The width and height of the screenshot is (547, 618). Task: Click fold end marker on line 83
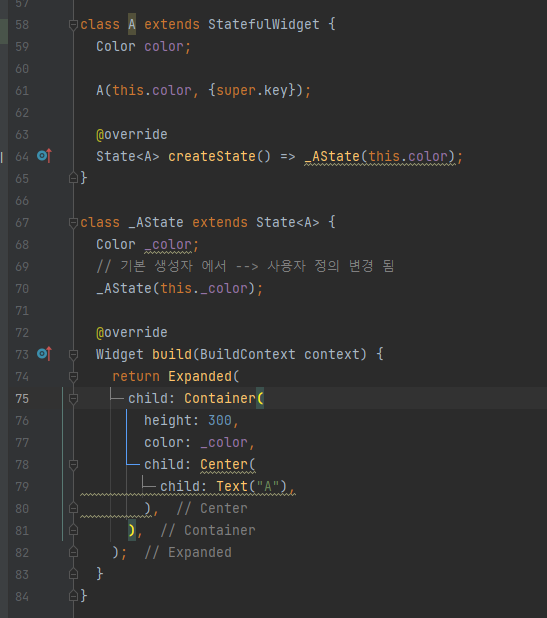[x=73, y=574]
